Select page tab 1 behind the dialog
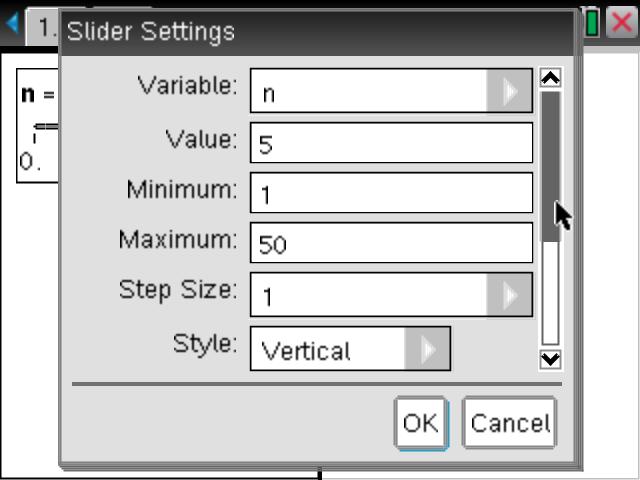This screenshot has width=640, height=480. (43, 24)
